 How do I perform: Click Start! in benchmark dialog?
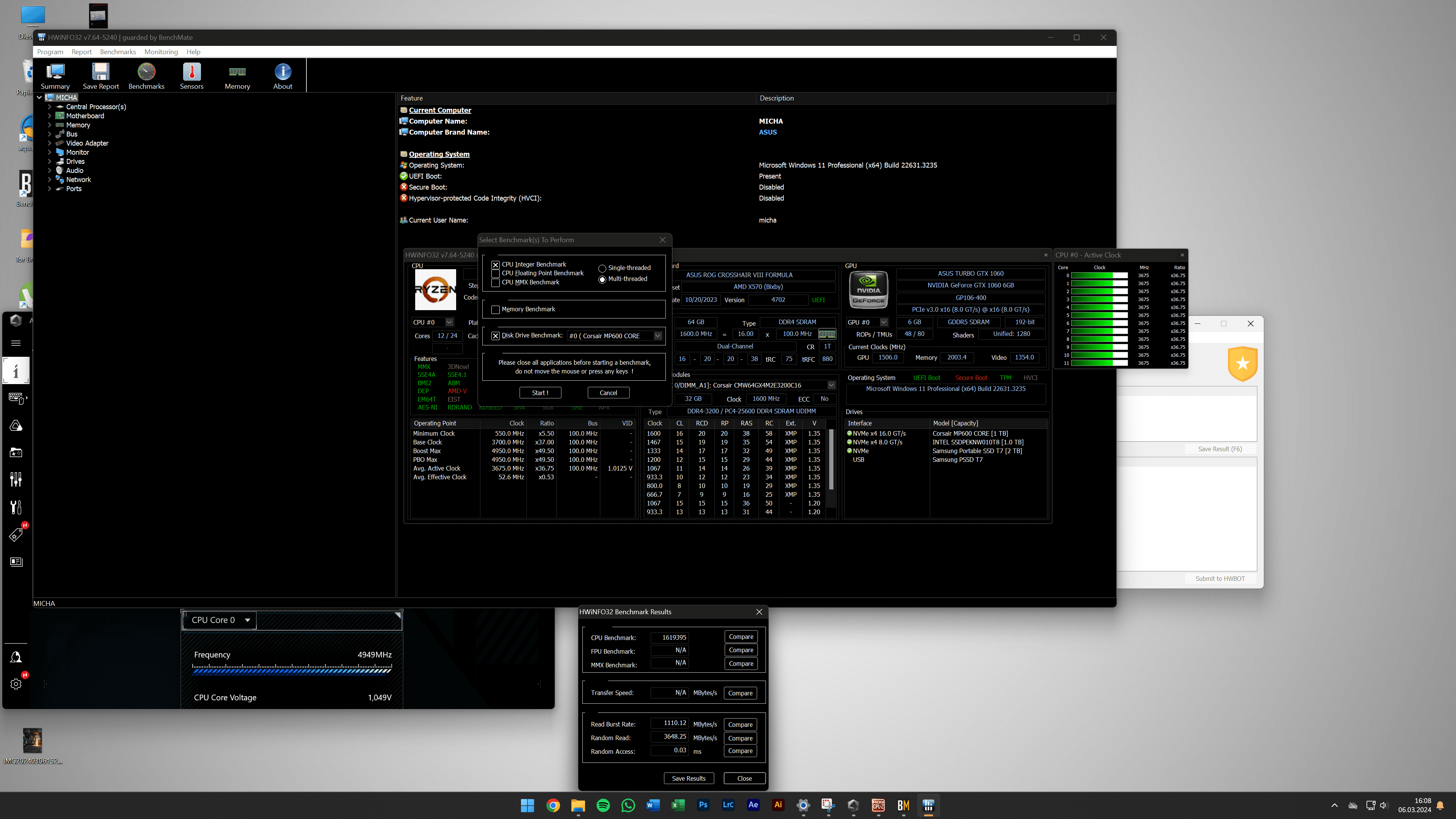click(540, 393)
